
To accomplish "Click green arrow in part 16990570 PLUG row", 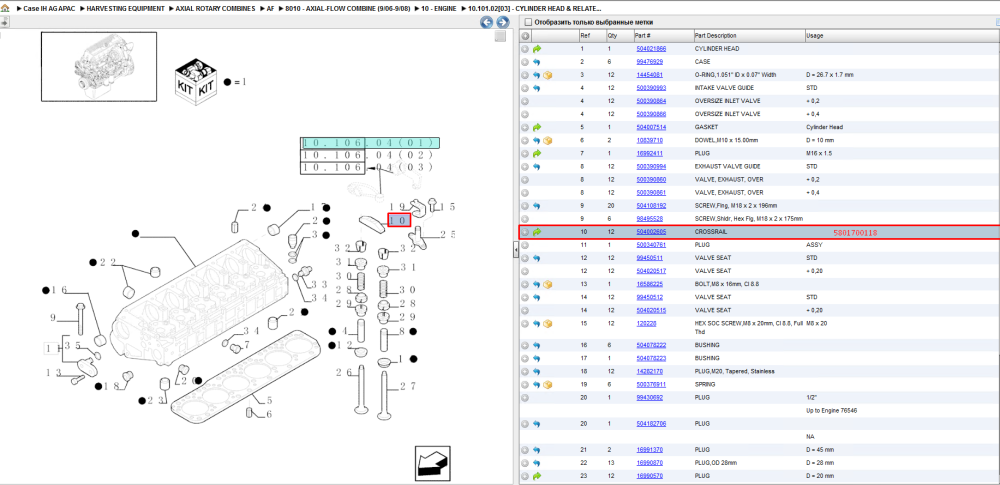I will (536, 476).
